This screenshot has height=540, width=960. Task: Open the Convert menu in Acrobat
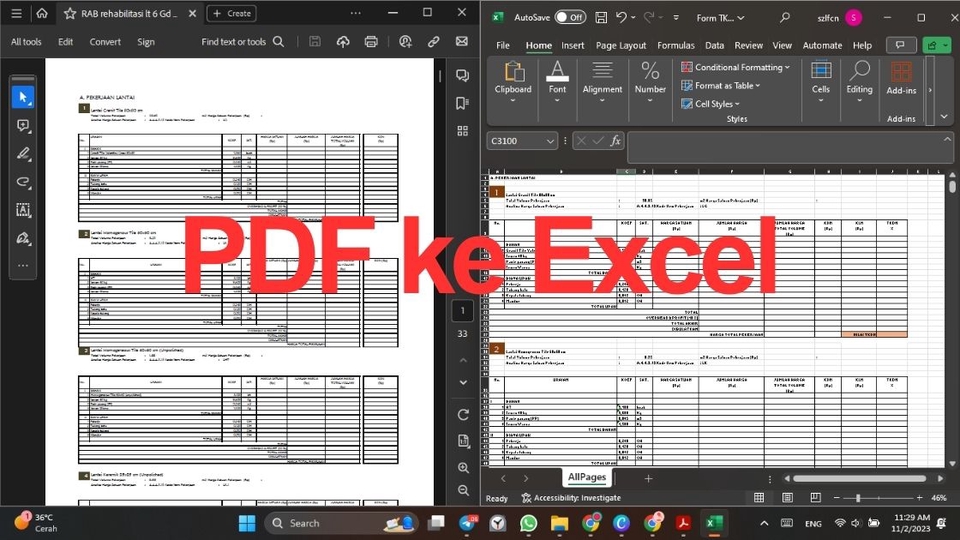(105, 42)
